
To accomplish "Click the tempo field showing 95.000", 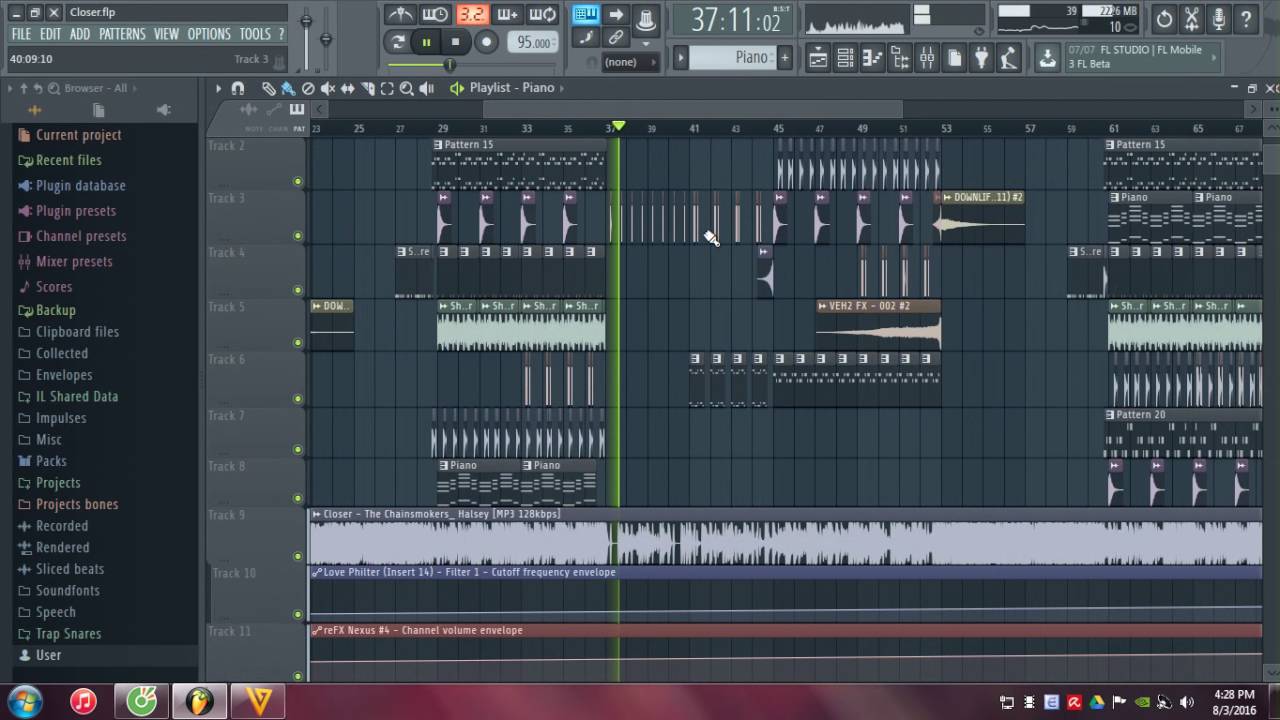I will (x=533, y=42).
